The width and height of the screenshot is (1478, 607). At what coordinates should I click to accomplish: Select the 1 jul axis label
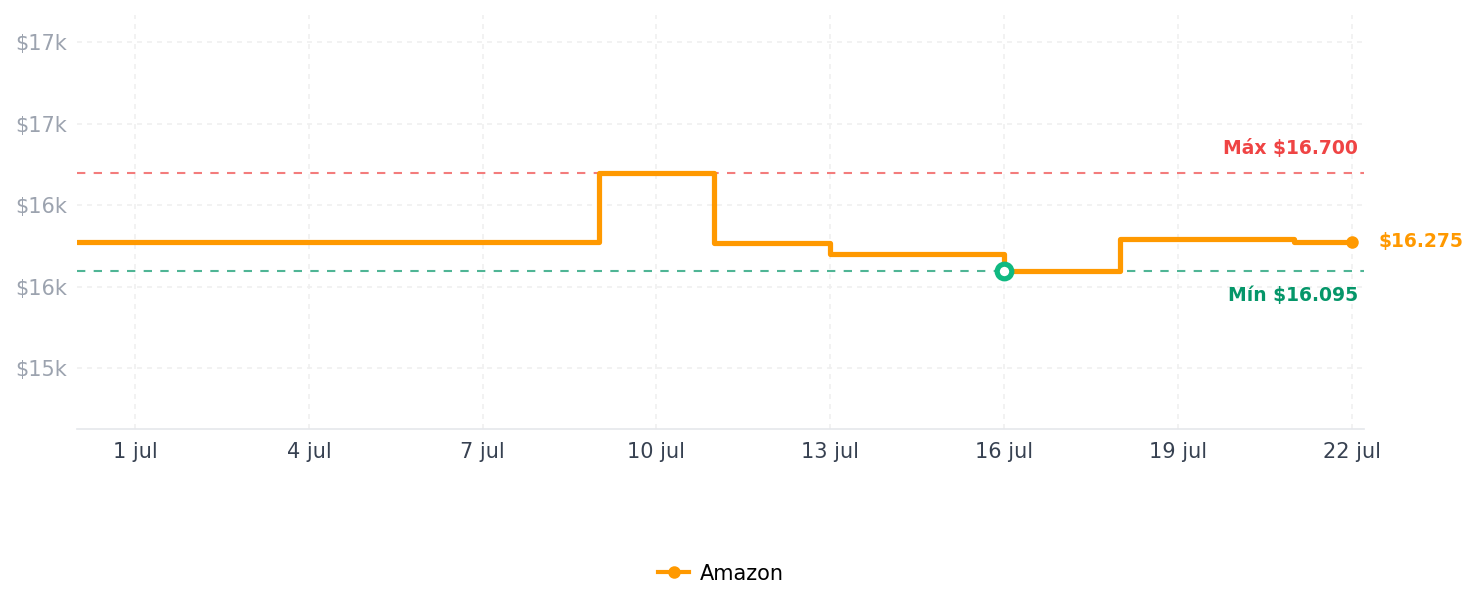point(135,451)
